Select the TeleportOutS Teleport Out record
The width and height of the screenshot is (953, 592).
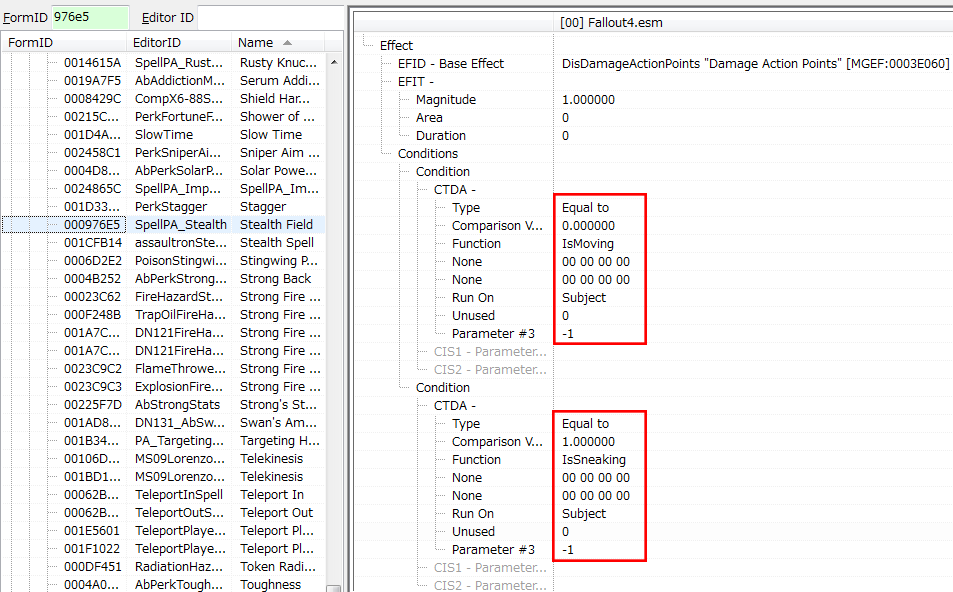pyautogui.click(x=163, y=512)
